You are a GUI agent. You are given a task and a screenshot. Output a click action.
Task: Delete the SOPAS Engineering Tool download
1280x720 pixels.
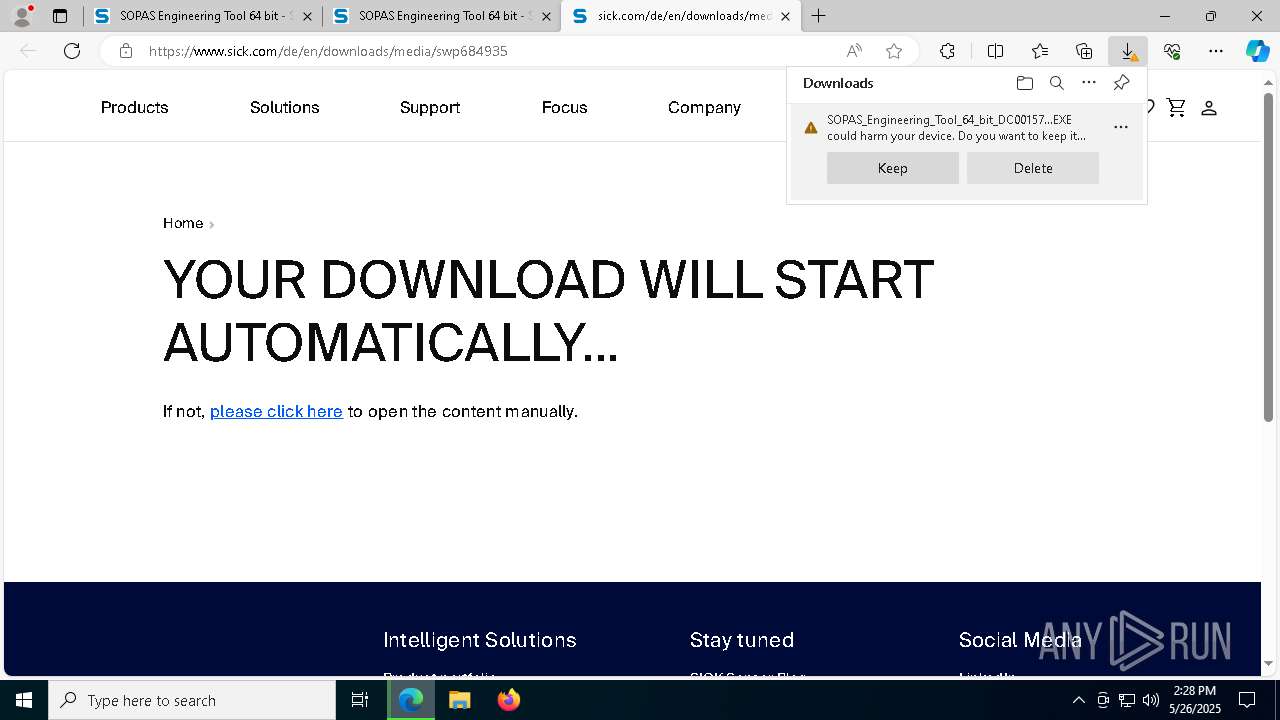point(1033,168)
